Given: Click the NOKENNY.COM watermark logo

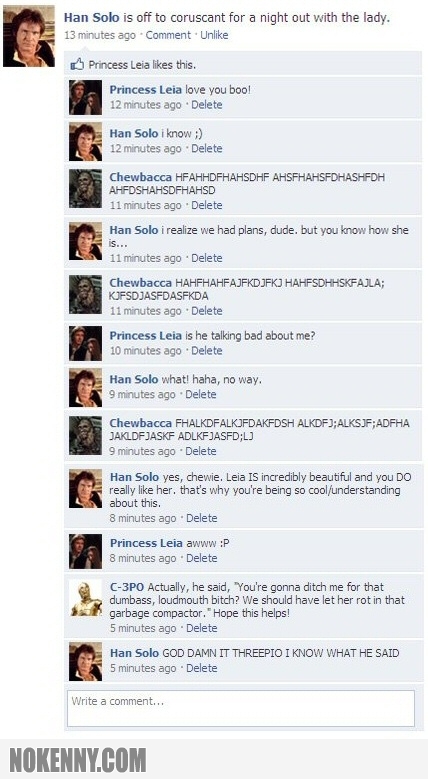Looking at the screenshot, I should [78, 760].
